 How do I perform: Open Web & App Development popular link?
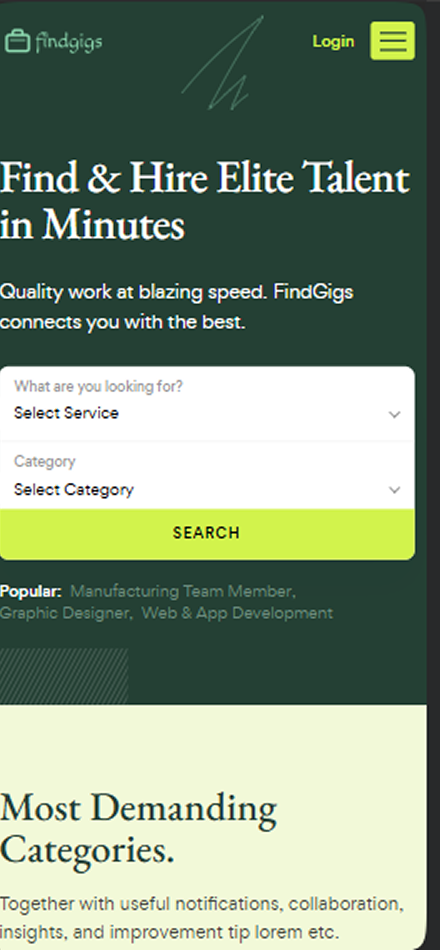point(237,613)
